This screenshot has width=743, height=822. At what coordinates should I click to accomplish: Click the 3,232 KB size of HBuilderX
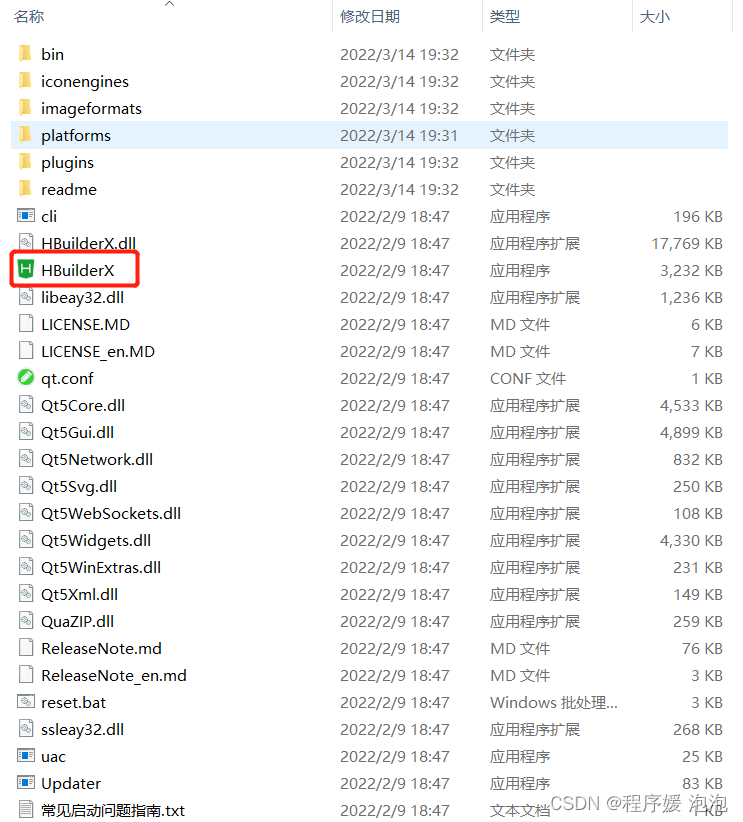[691, 270]
